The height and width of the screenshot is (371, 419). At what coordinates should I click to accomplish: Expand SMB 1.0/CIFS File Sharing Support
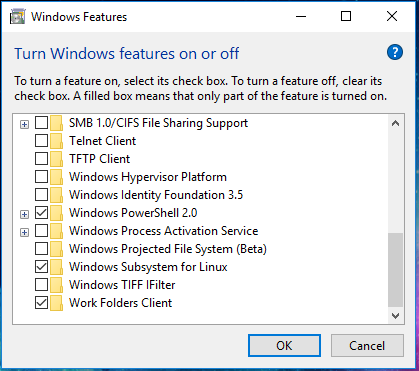24,124
